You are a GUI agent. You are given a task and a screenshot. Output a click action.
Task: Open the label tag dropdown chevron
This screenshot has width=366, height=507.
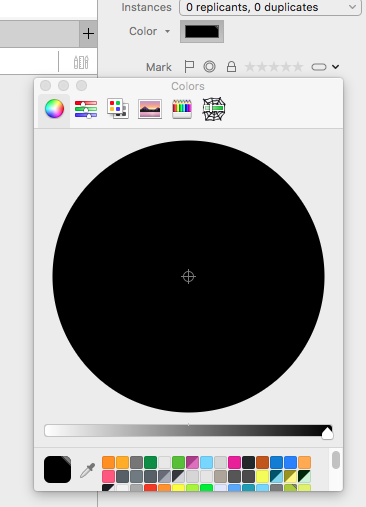335,67
